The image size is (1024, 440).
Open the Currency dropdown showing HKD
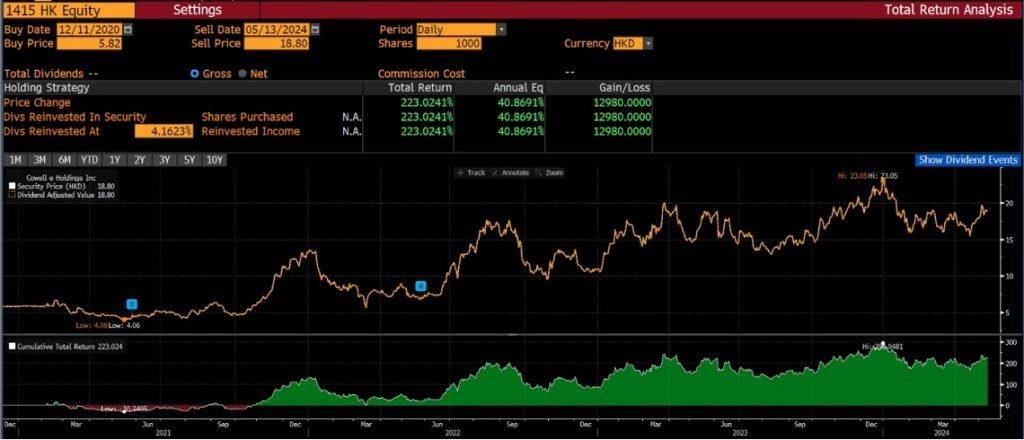click(x=636, y=44)
